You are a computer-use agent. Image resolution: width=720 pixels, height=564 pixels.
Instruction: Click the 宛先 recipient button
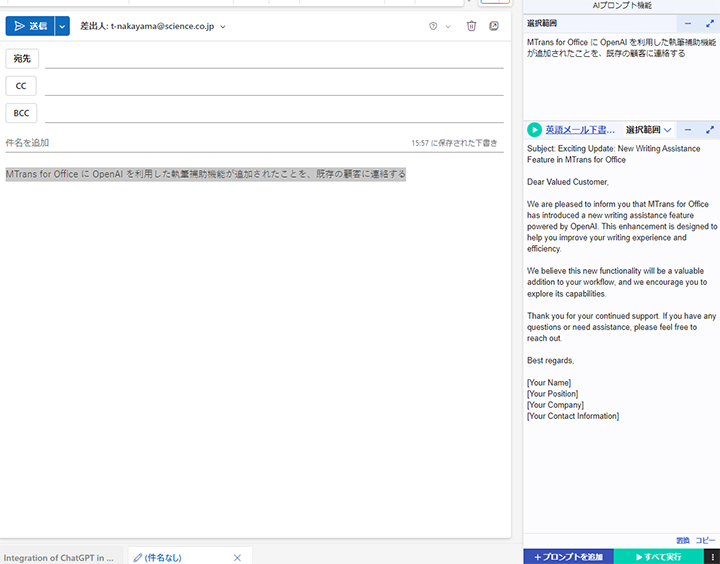coord(22,58)
